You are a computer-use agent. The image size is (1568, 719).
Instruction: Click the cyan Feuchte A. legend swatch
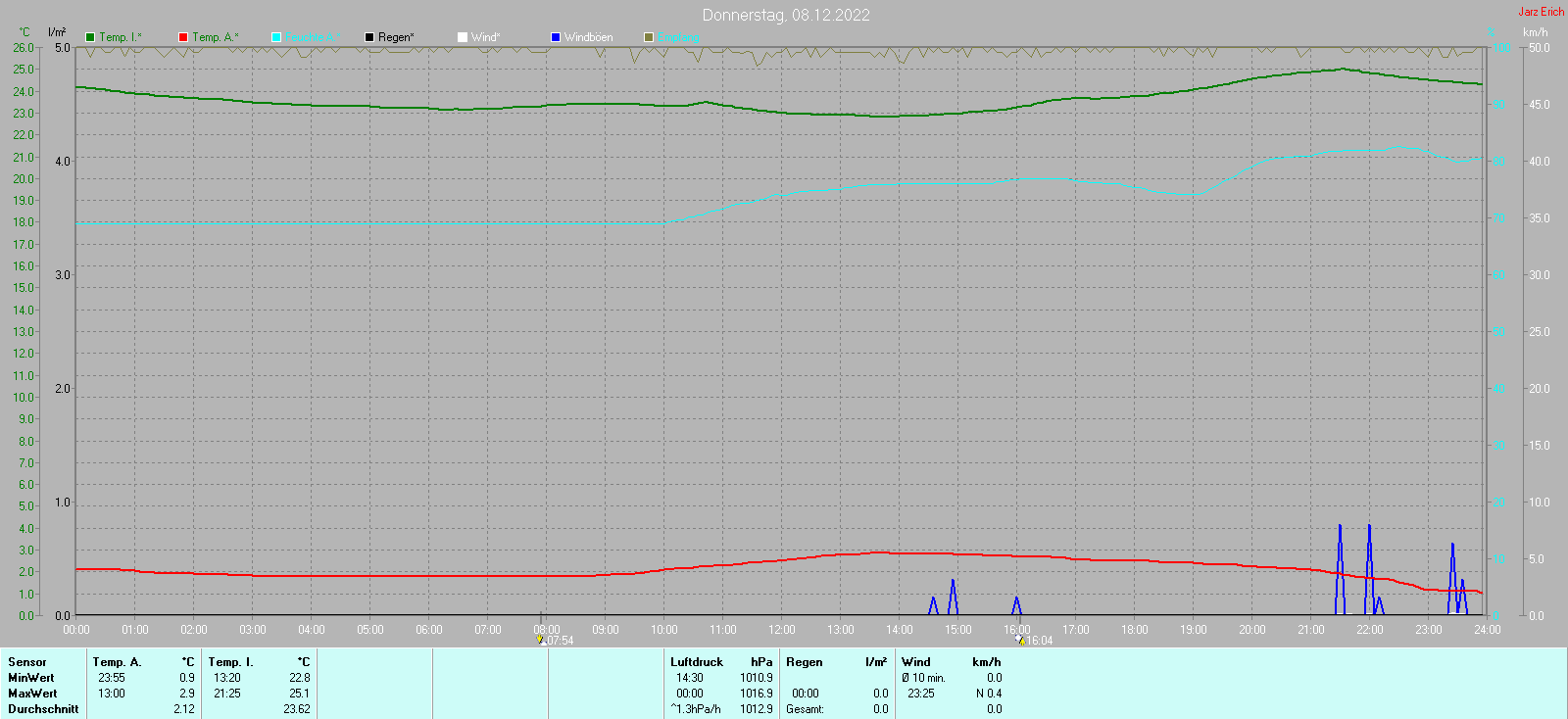pos(276,37)
